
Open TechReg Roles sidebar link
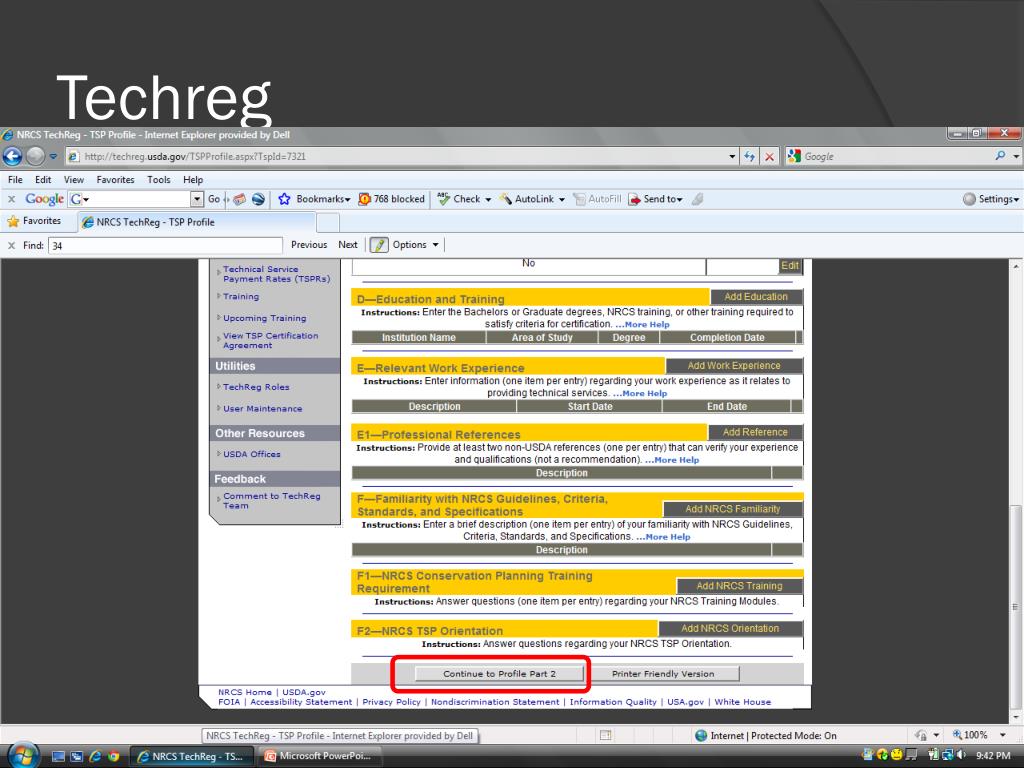256,387
